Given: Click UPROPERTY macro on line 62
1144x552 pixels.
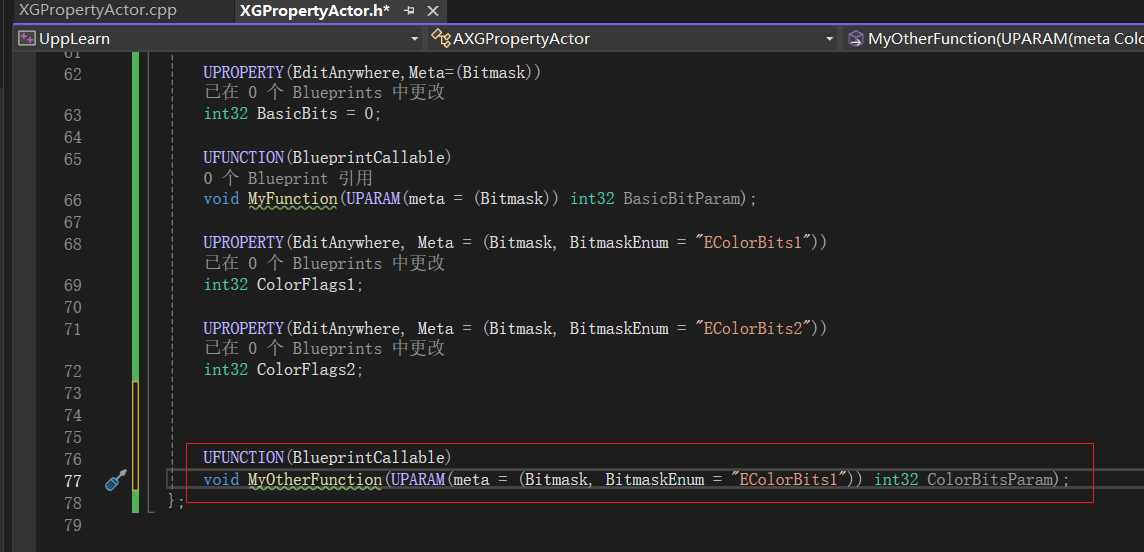Looking at the screenshot, I should point(244,73).
